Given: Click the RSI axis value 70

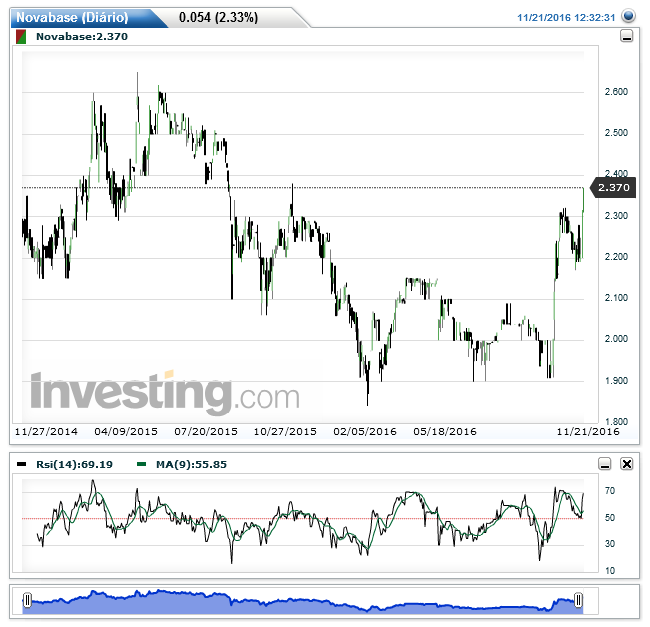Looking at the screenshot, I should (610, 491).
